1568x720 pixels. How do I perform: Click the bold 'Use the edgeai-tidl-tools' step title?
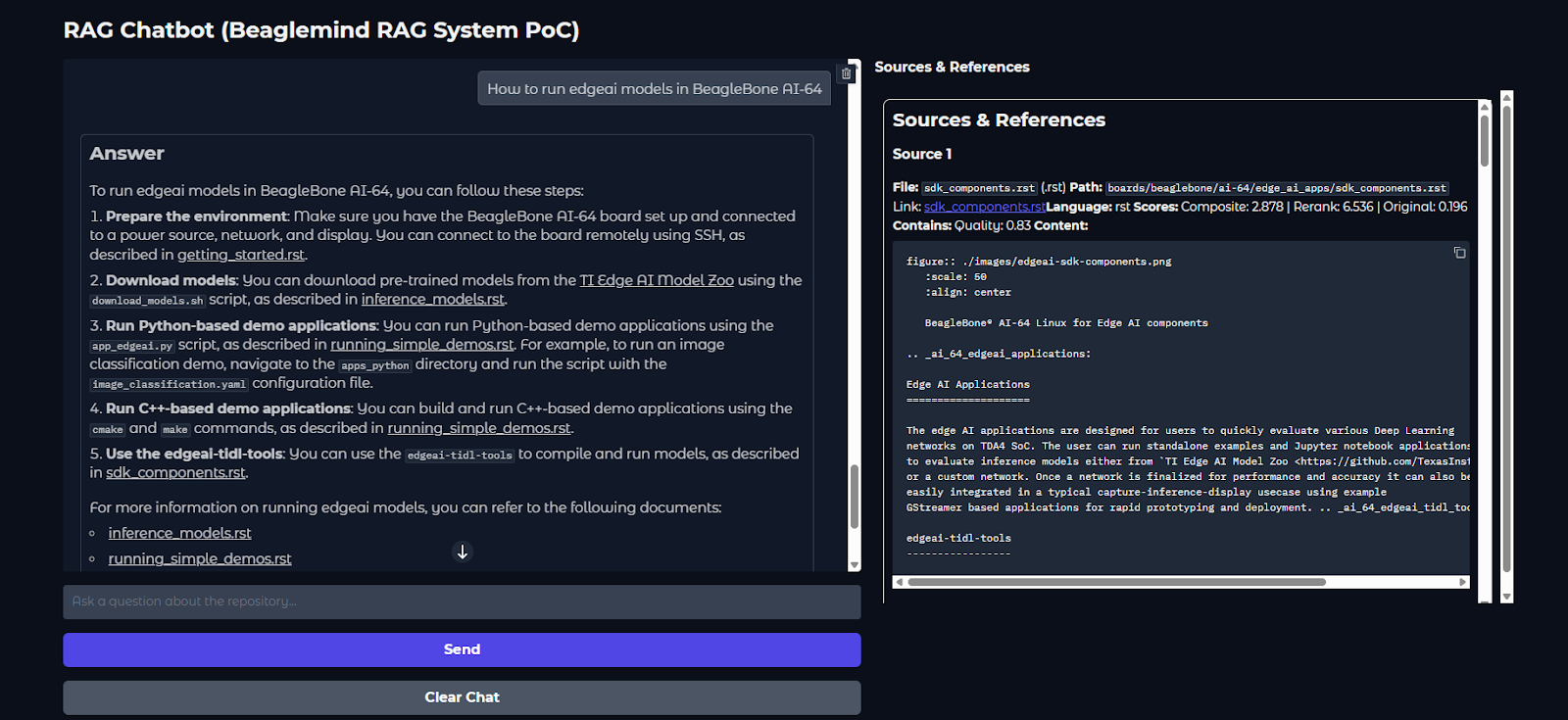(195, 454)
